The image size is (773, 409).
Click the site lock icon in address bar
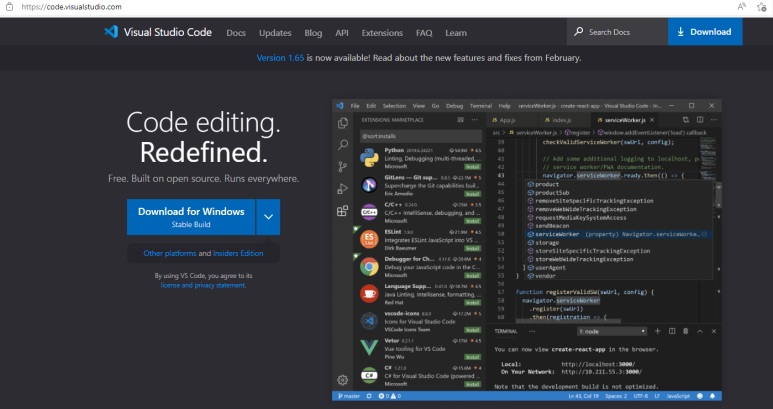click(x=9, y=7)
